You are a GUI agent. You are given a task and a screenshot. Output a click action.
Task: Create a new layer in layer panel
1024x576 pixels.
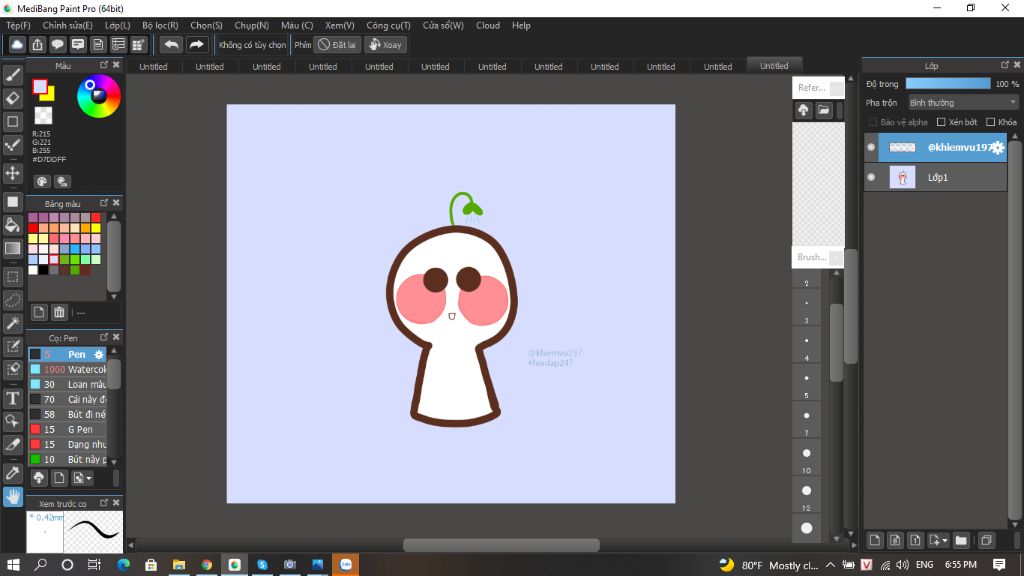click(x=874, y=540)
